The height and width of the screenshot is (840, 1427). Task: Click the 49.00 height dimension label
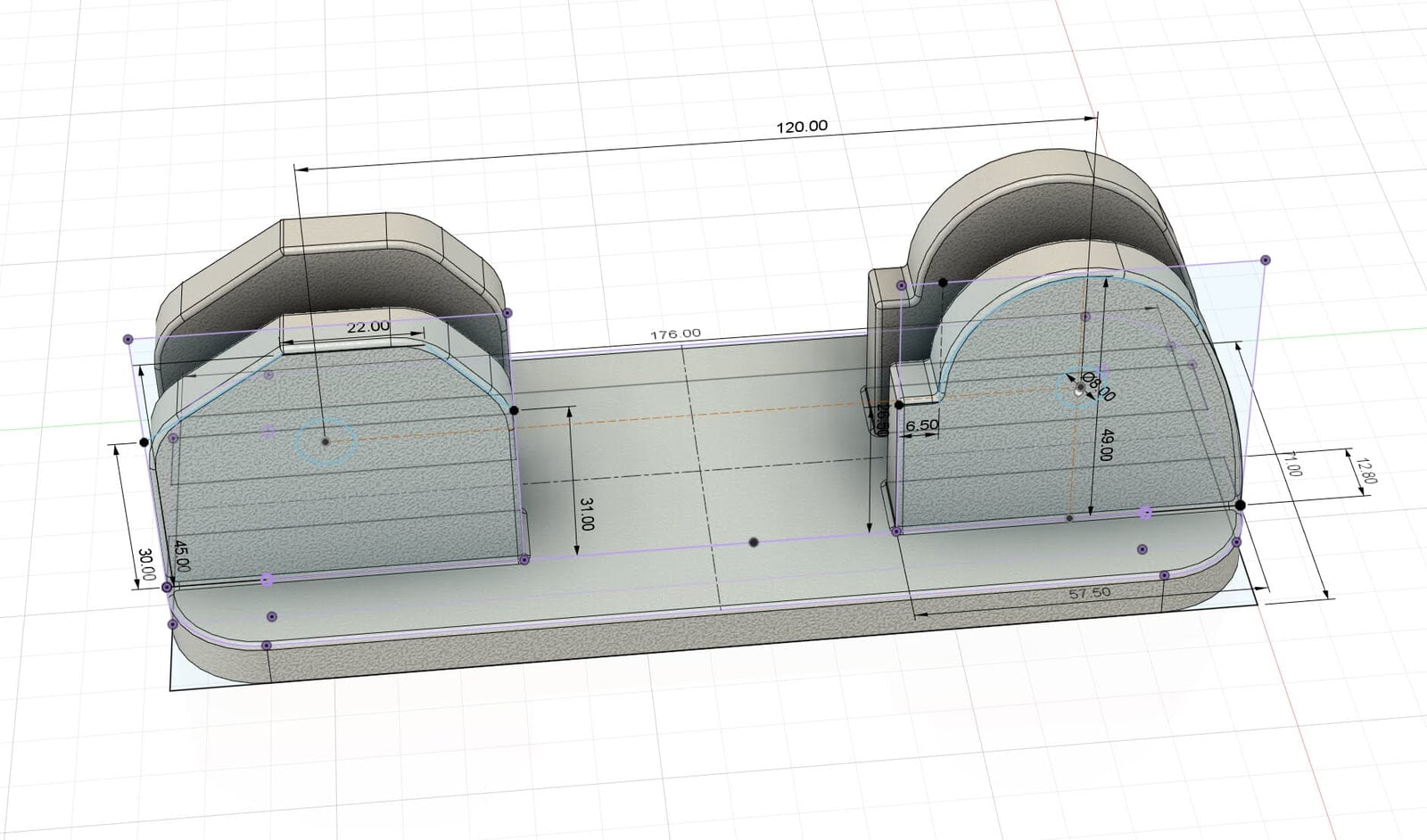pyautogui.click(x=1105, y=445)
